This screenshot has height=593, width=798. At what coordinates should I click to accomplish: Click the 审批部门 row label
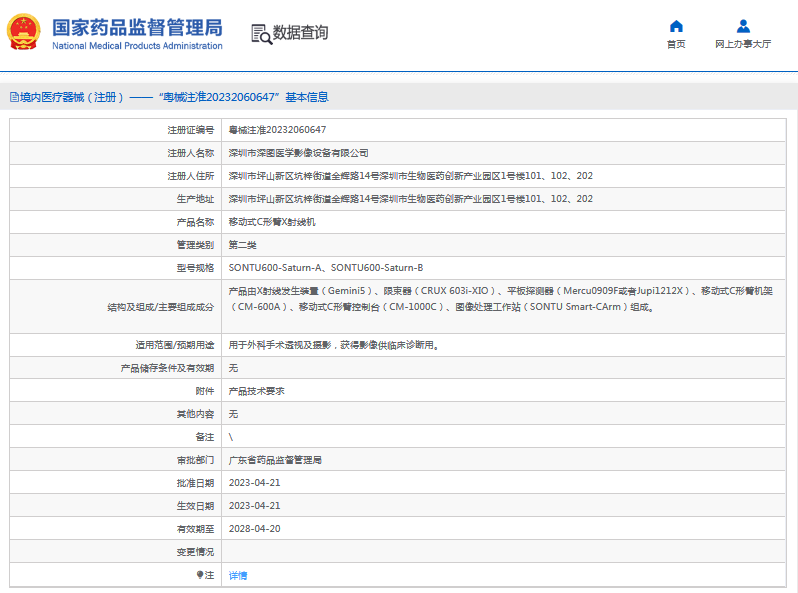[x=195, y=460]
